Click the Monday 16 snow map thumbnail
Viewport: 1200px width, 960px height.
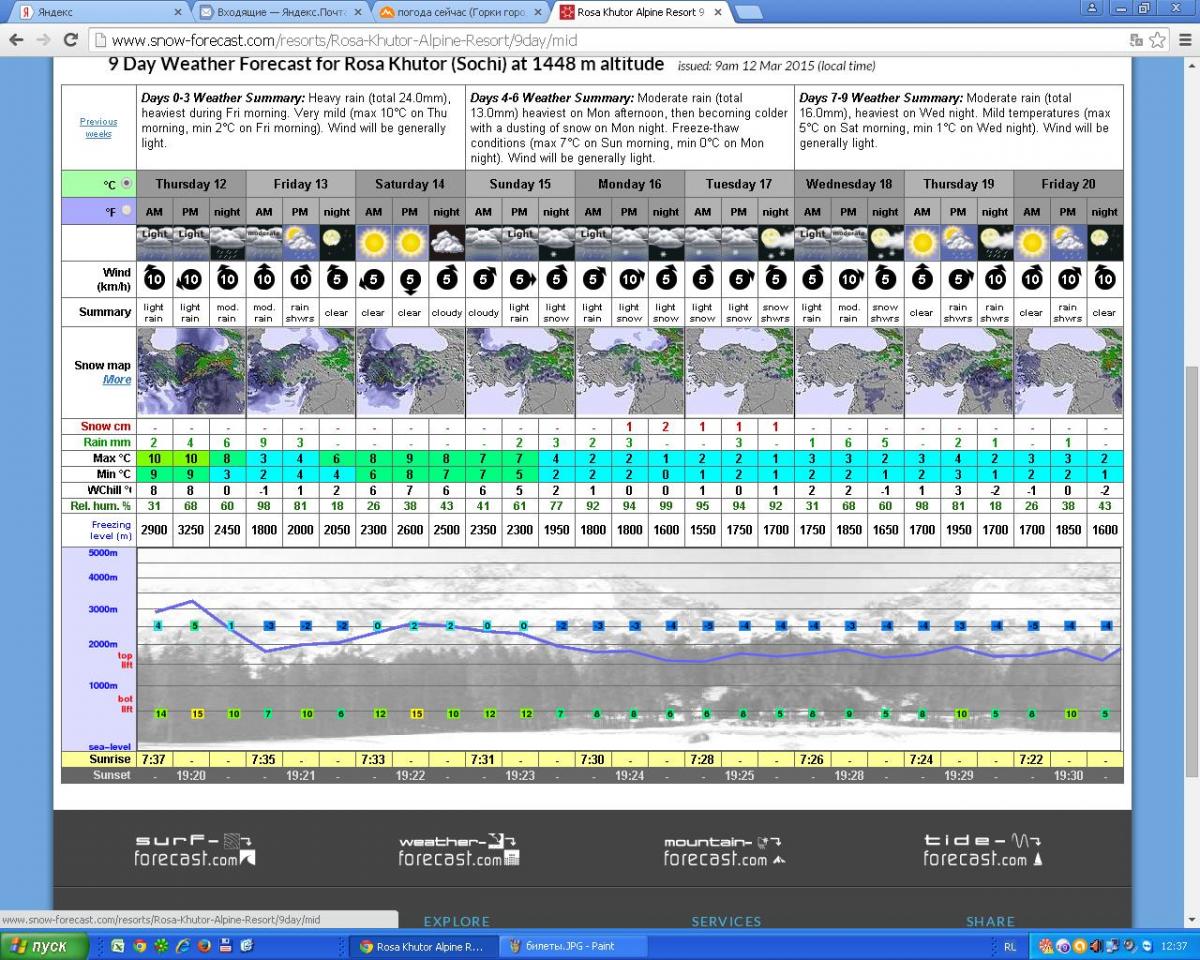tap(630, 371)
